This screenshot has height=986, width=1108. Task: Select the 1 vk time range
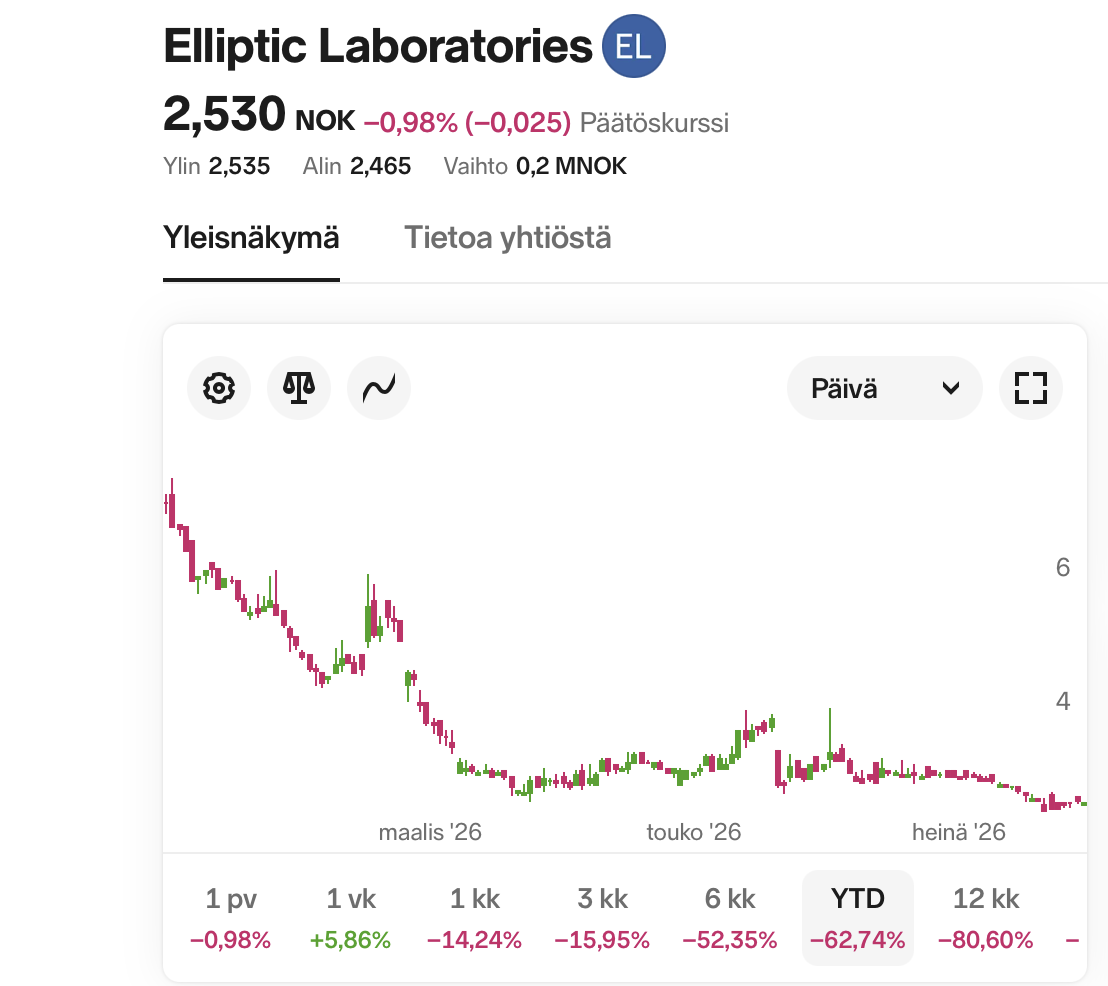(350, 917)
